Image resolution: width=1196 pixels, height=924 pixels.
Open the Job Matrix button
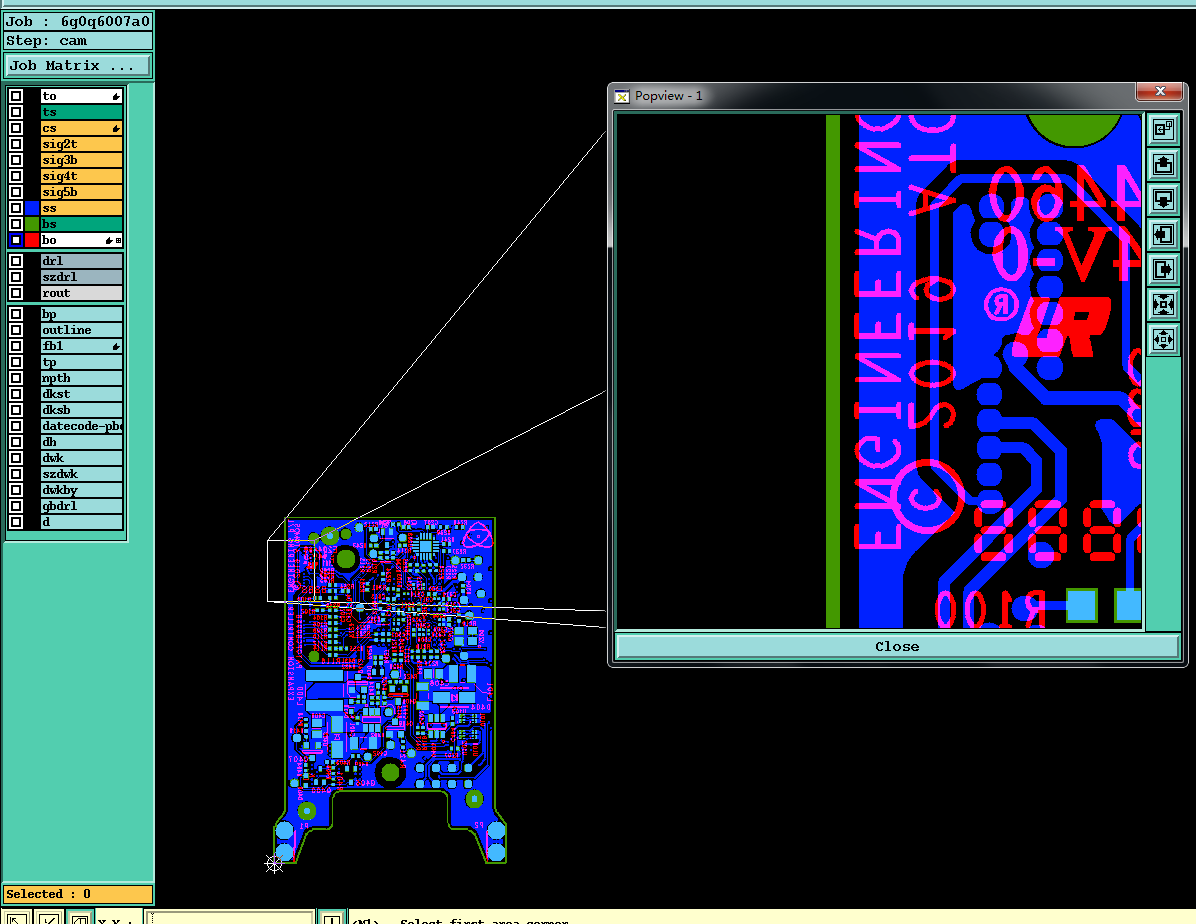[78, 66]
